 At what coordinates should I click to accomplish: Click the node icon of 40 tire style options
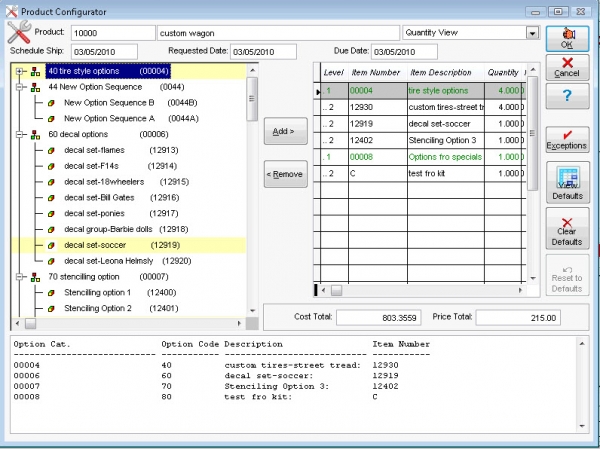(35, 72)
